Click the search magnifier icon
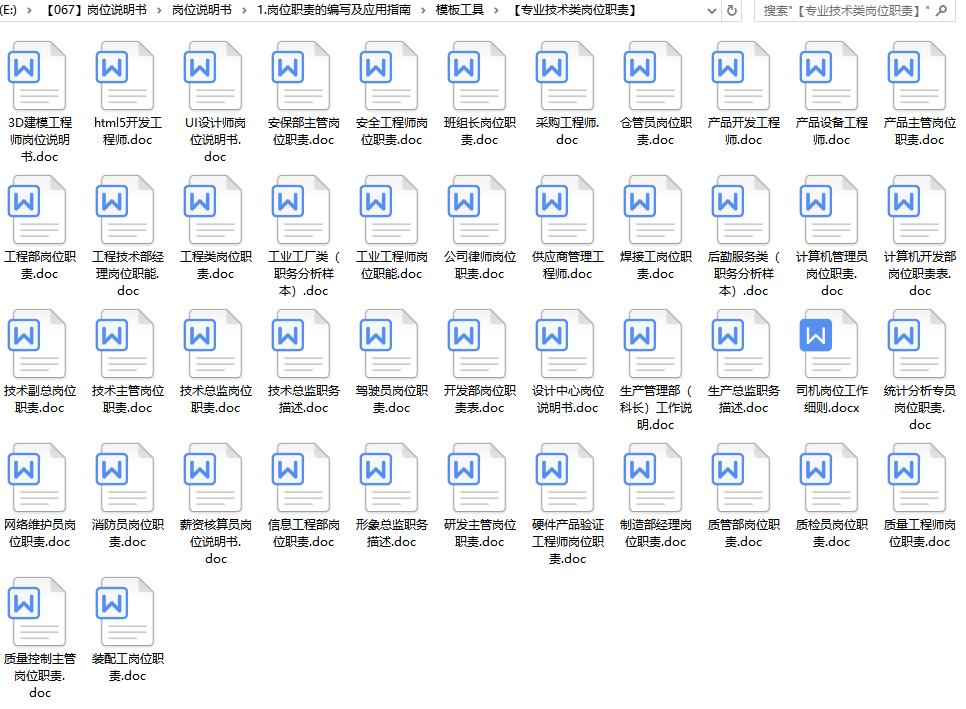This screenshot has width=966, height=709. [942, 10]
